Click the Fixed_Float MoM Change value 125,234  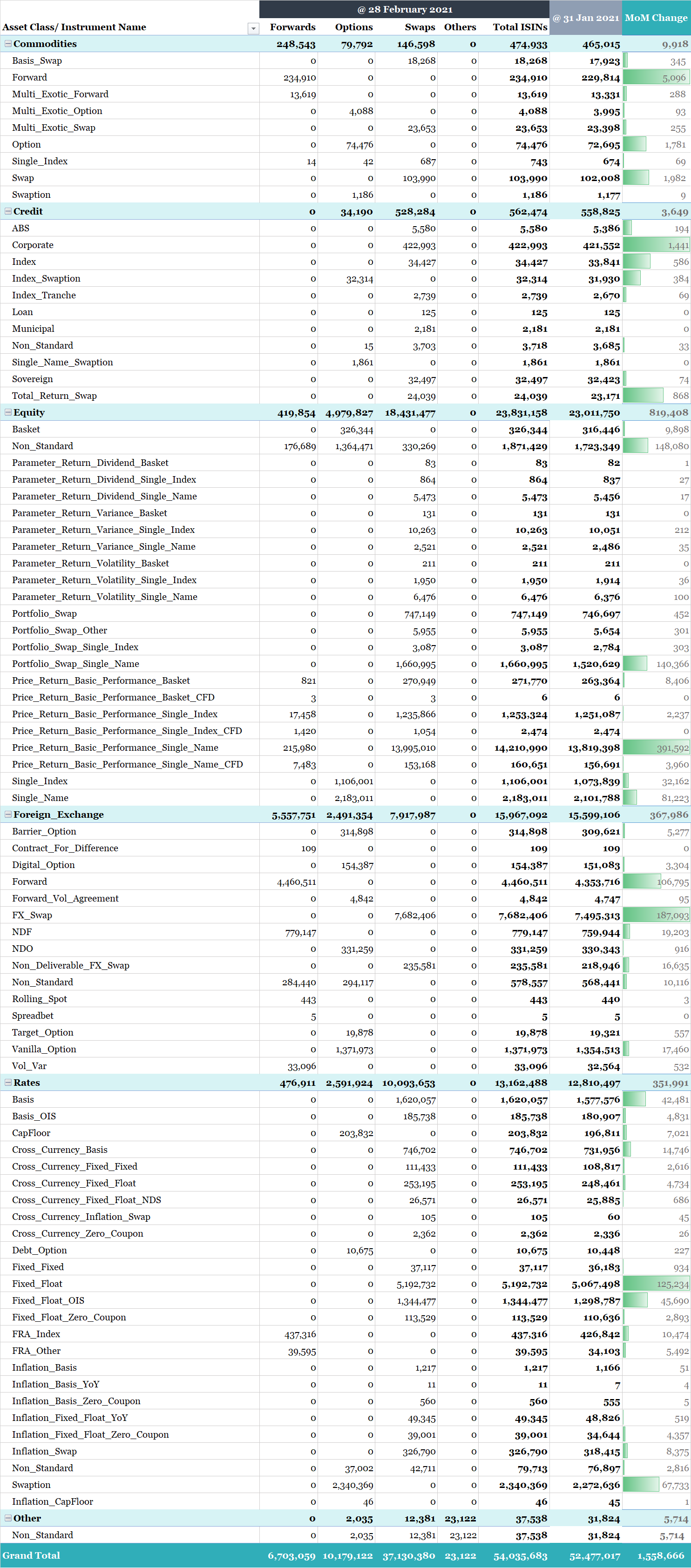pos(673,1285)
